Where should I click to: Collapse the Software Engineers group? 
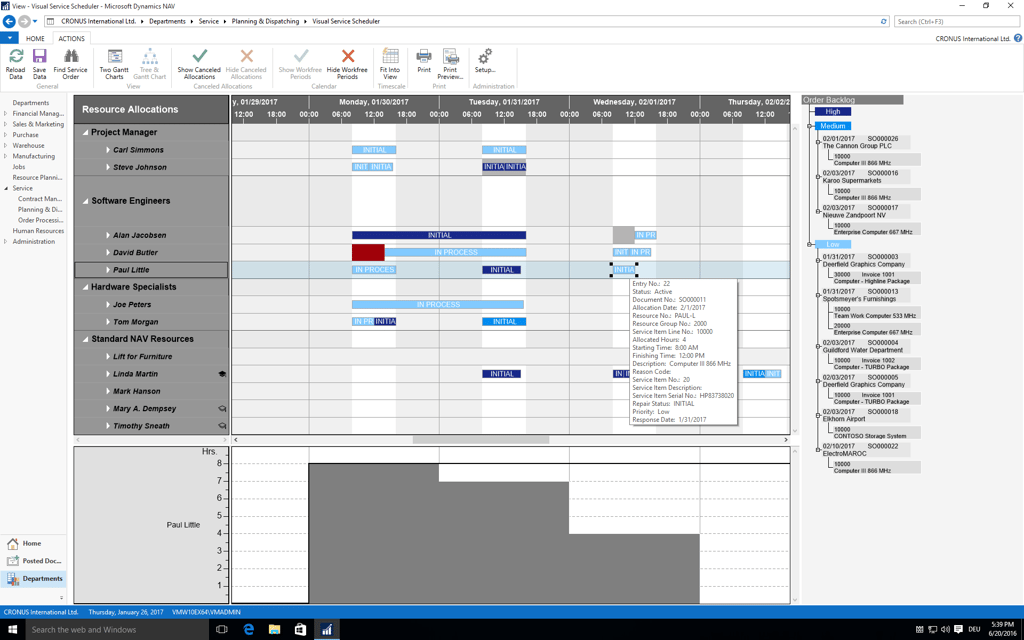pyautogui.click(x=85, y=201)
